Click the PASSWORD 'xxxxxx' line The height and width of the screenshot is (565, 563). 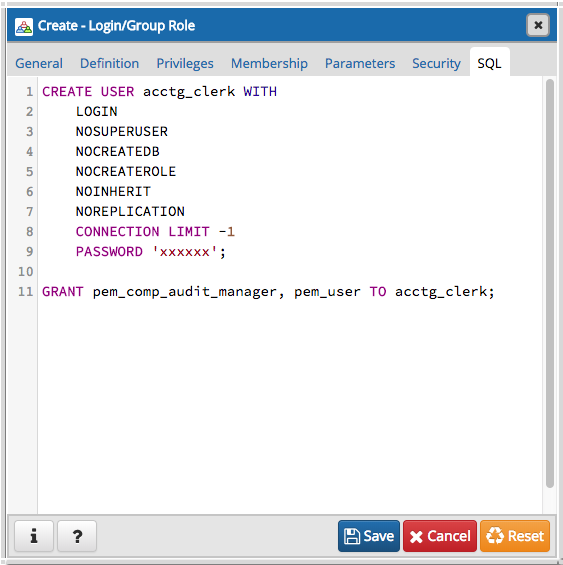tap(151, 252)
